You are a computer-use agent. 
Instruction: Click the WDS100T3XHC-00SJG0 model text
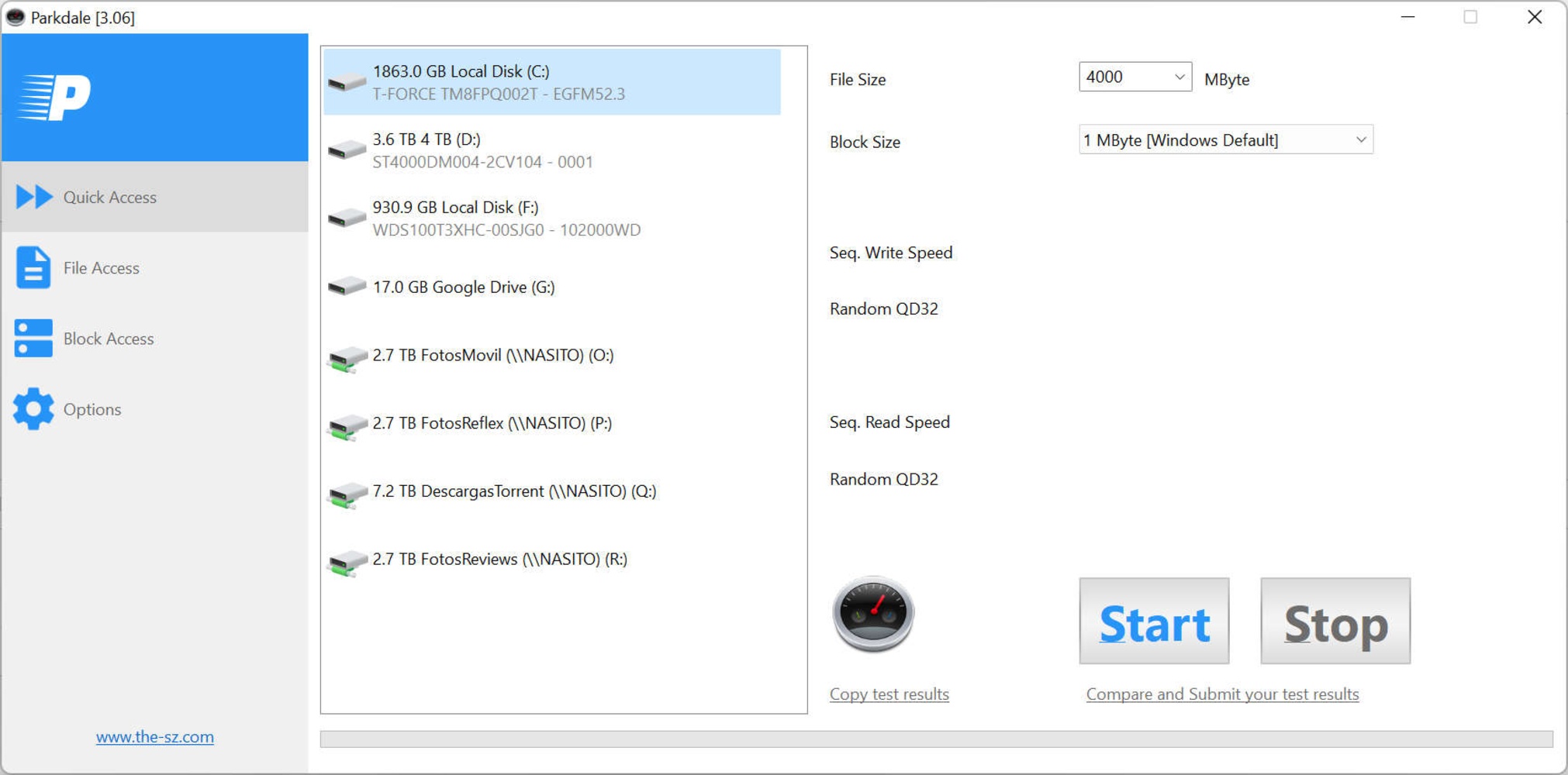point(458,230)
